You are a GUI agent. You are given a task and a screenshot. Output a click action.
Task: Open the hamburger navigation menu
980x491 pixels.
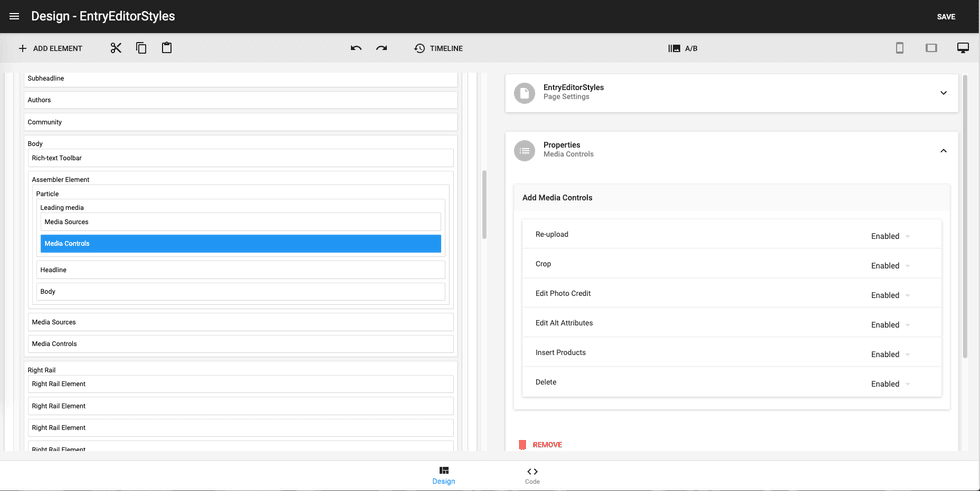(14, 16)
